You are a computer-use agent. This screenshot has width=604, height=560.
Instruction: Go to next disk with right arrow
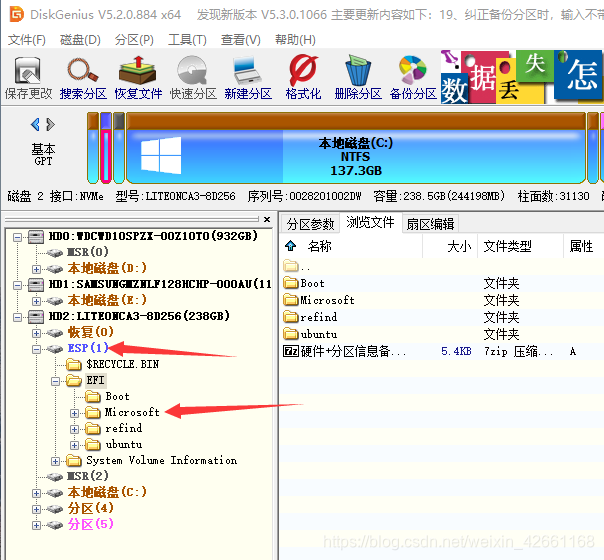pos(50,124)
